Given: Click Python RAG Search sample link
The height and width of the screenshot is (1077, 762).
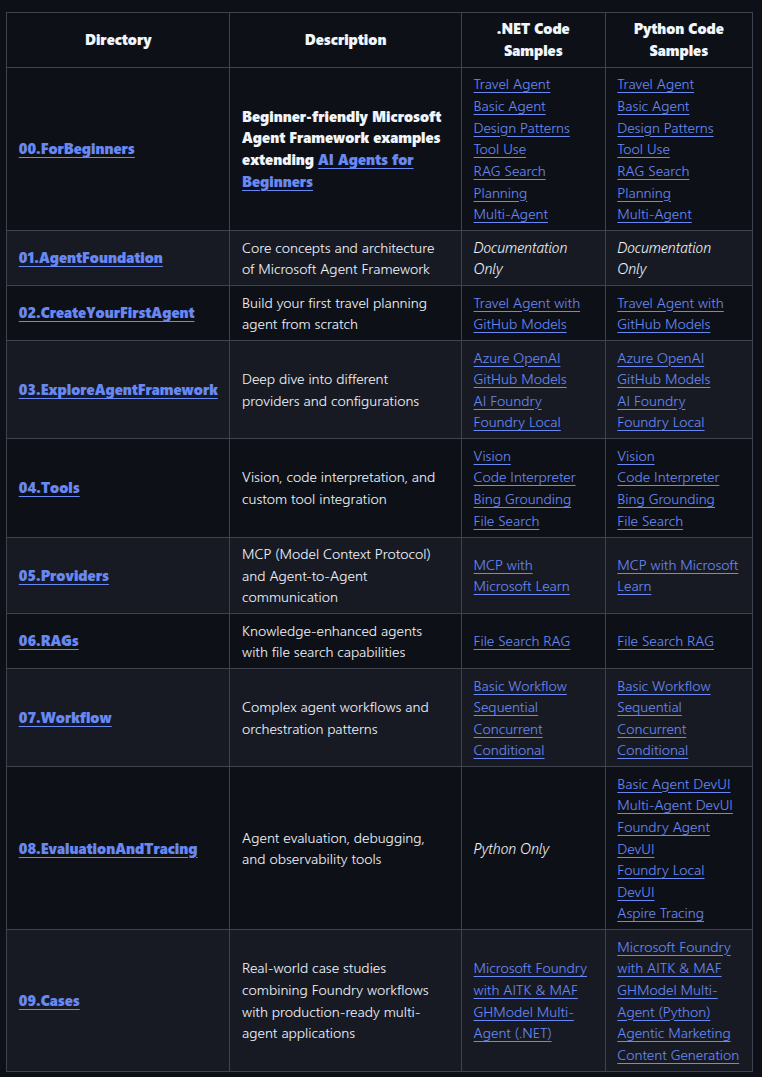Looking at the screenshot, I should point(653,172).
